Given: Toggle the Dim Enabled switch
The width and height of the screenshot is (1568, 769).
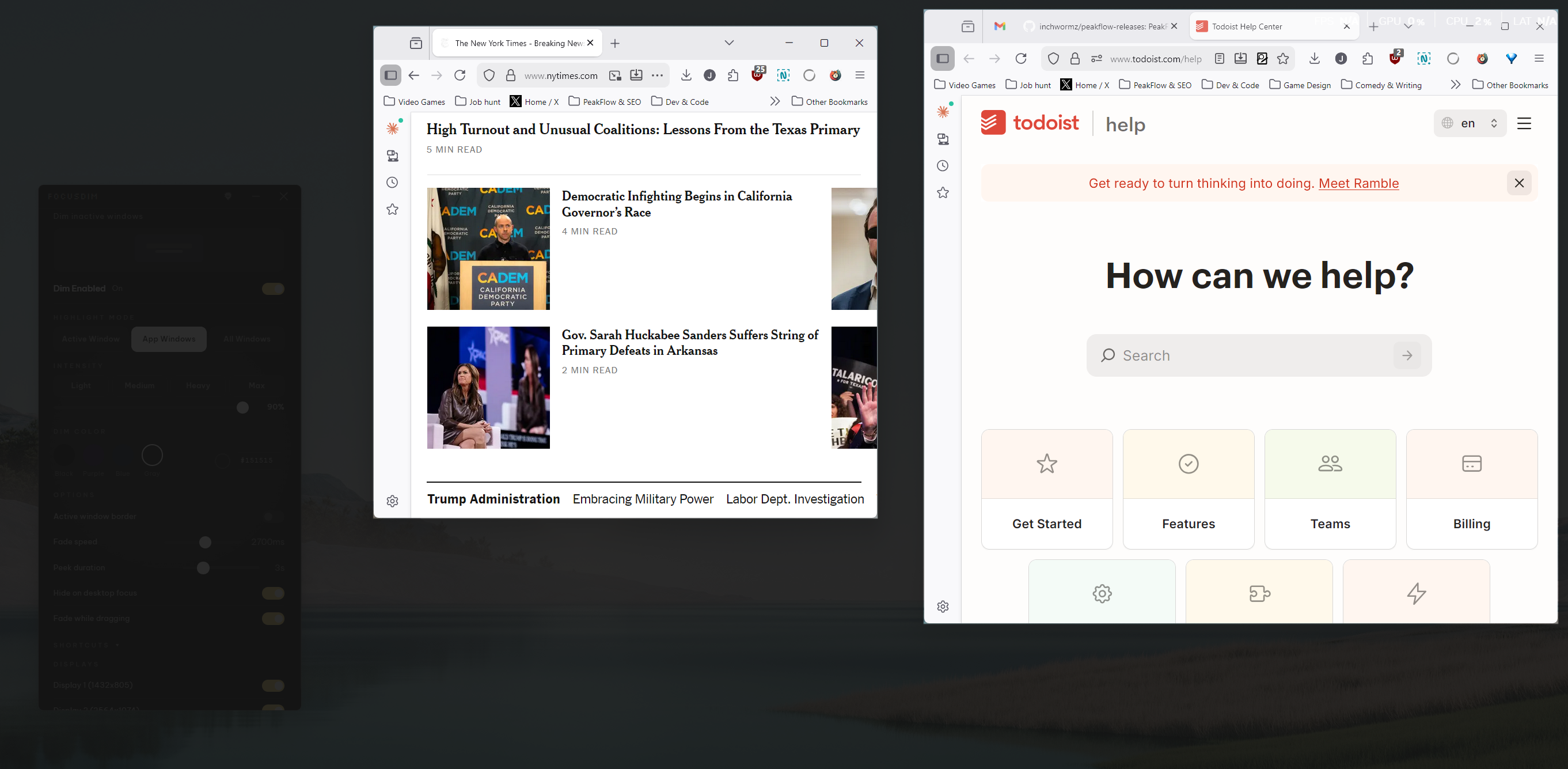Looking at the screenshot, I should (273, 289).
